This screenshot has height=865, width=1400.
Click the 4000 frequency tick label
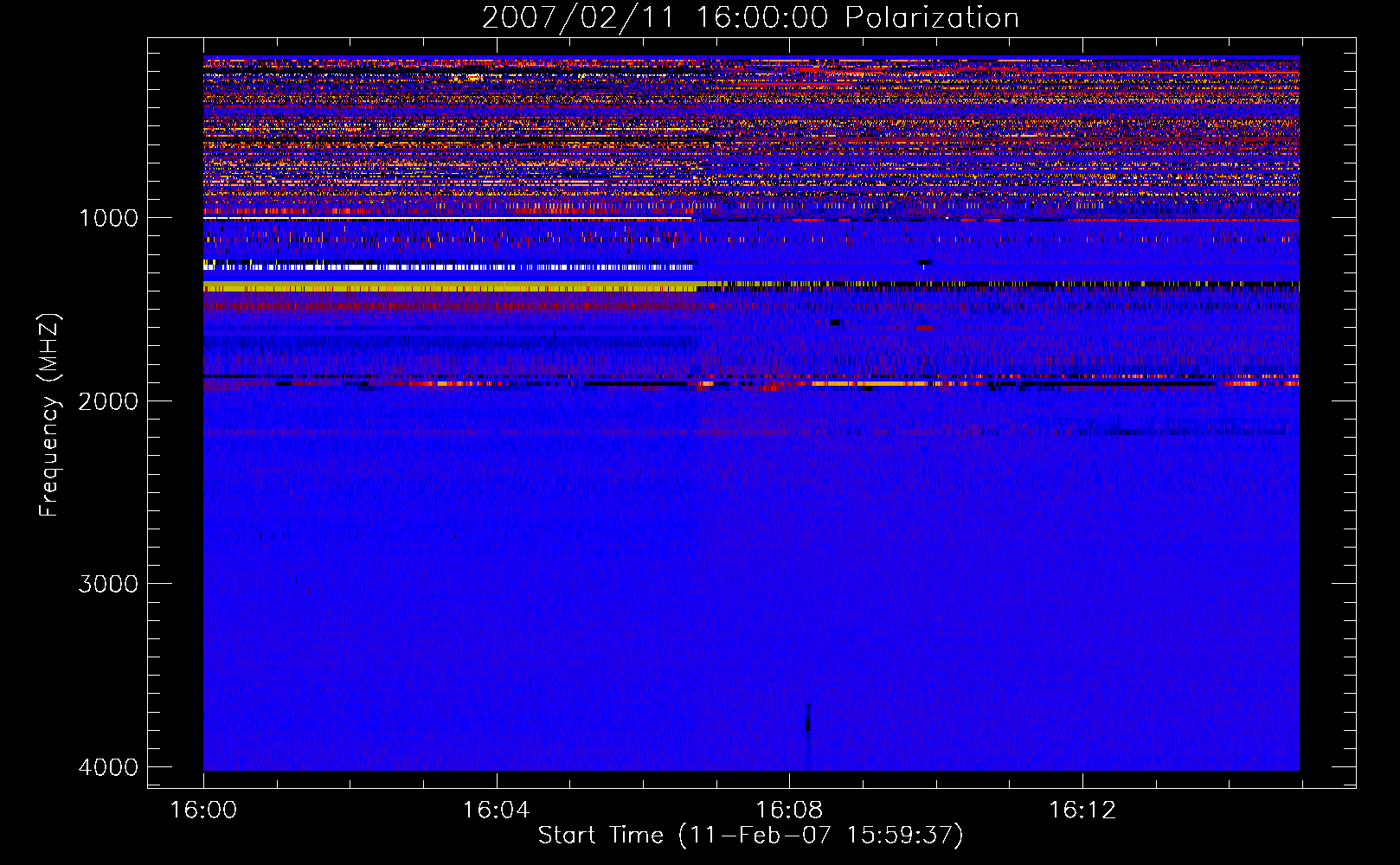coord(108,767)
